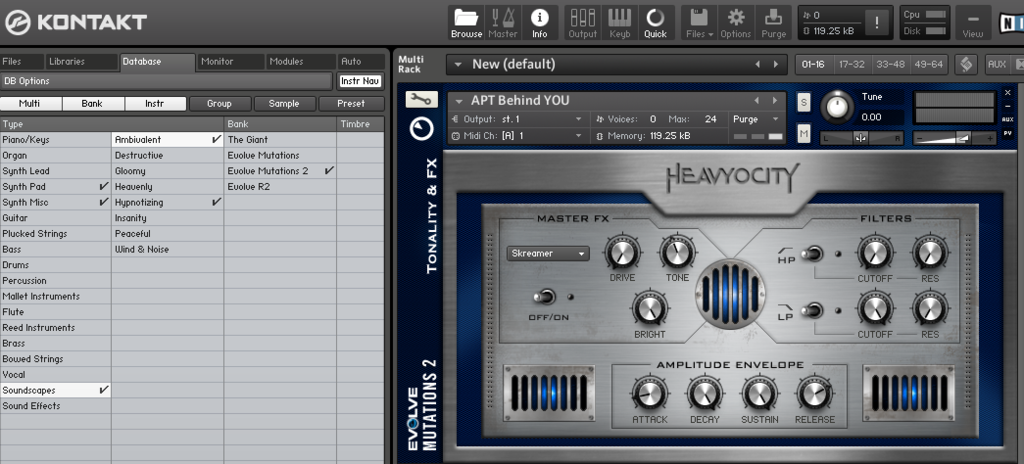Click the instrument AUX toggle
Viewport: 1024px width, 464px height.
click(1008, 120)
